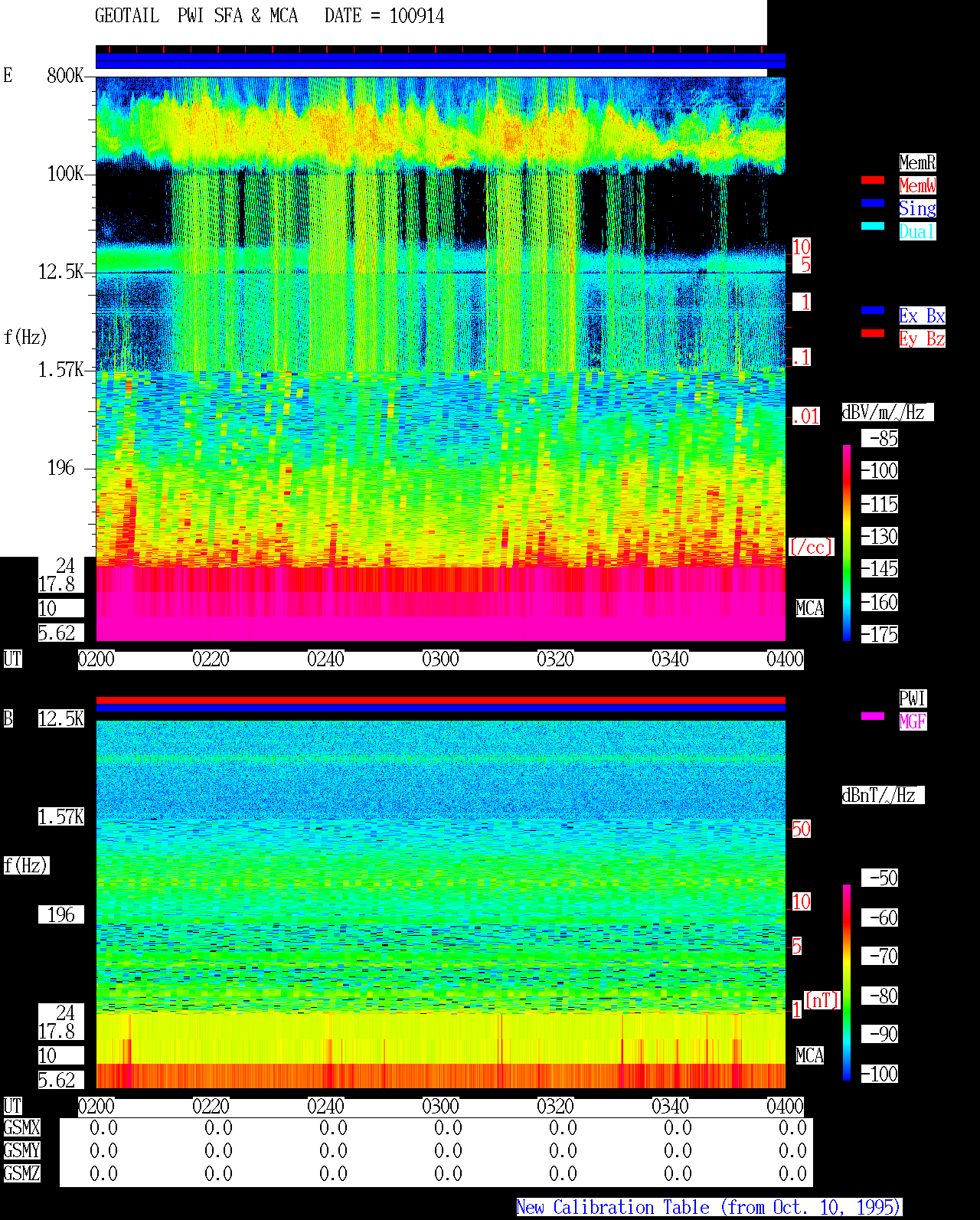This screenshot has width=980, height=1220.
Task: Click the magenta MGF legend swatch
Action: pyautogui.click(x=873, y=716)
